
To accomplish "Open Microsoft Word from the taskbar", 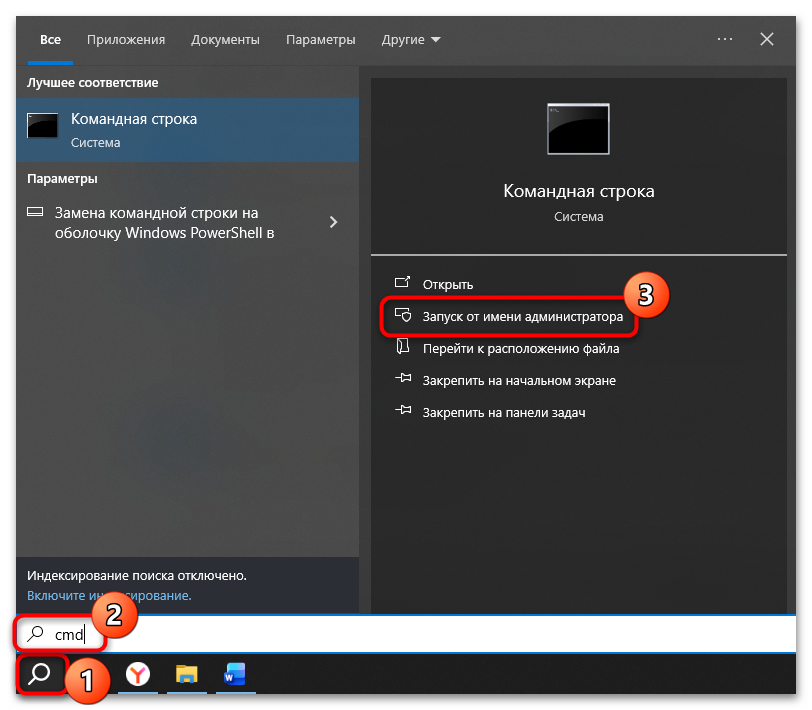I will coord(234,674).
